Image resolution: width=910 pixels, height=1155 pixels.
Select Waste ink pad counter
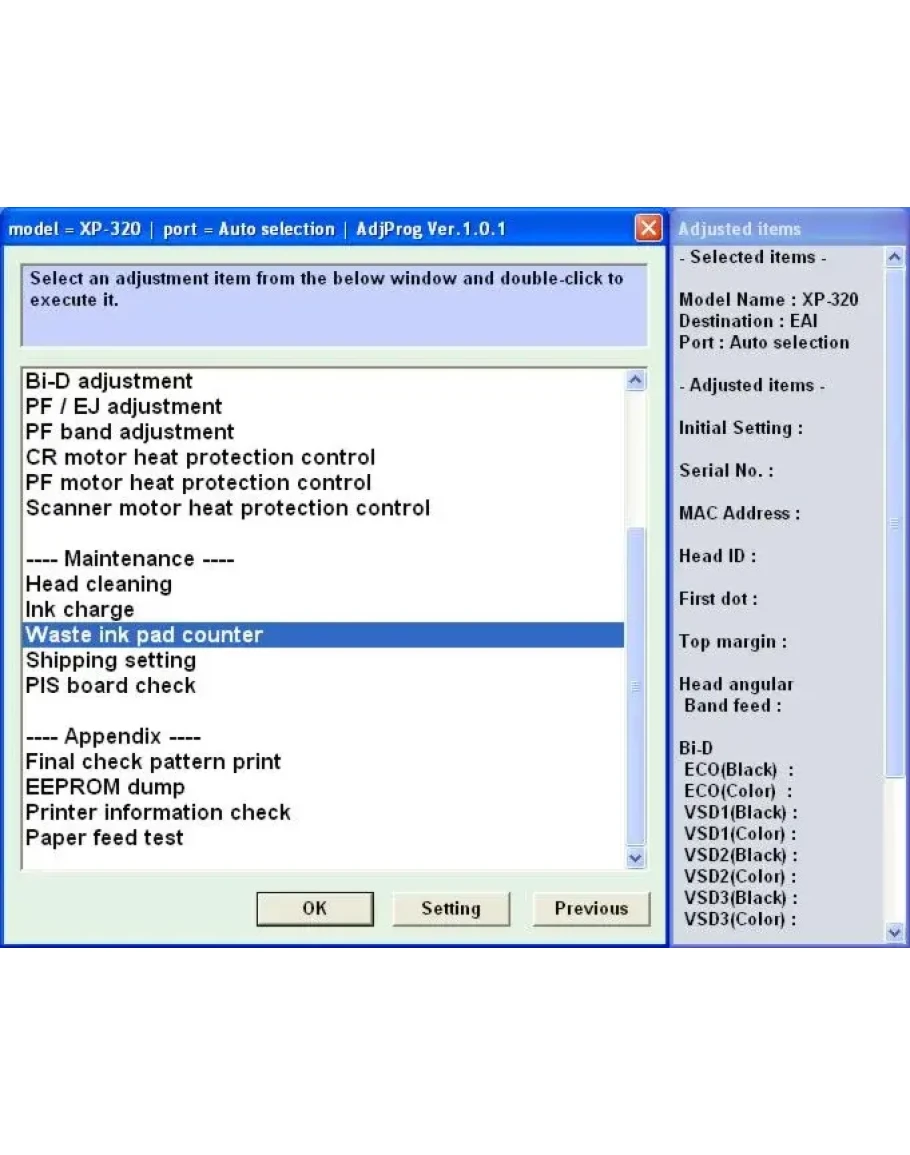pos(144,635)
